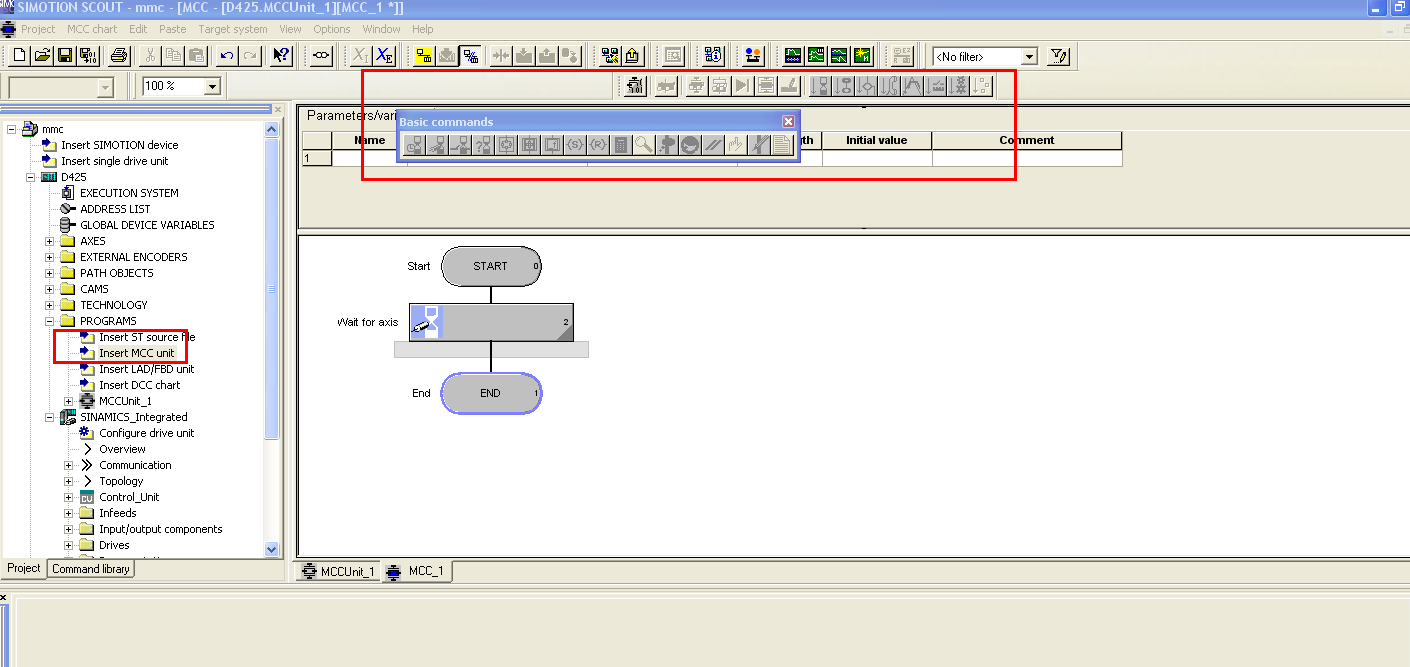Image resolution: width=1410 pixels, height=667 pixels.
Task: Open the device diagnostics info icon
Action: click(x=713, y=56)
